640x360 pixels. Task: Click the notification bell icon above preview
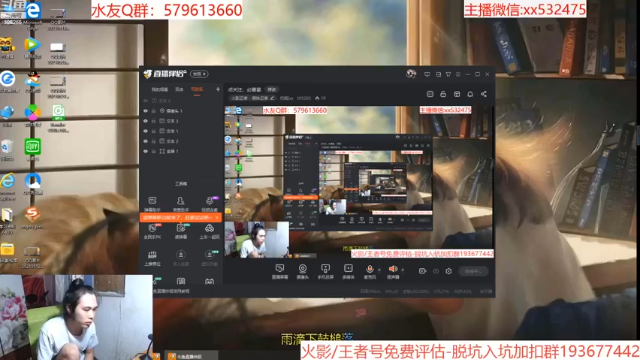[470, 94]
